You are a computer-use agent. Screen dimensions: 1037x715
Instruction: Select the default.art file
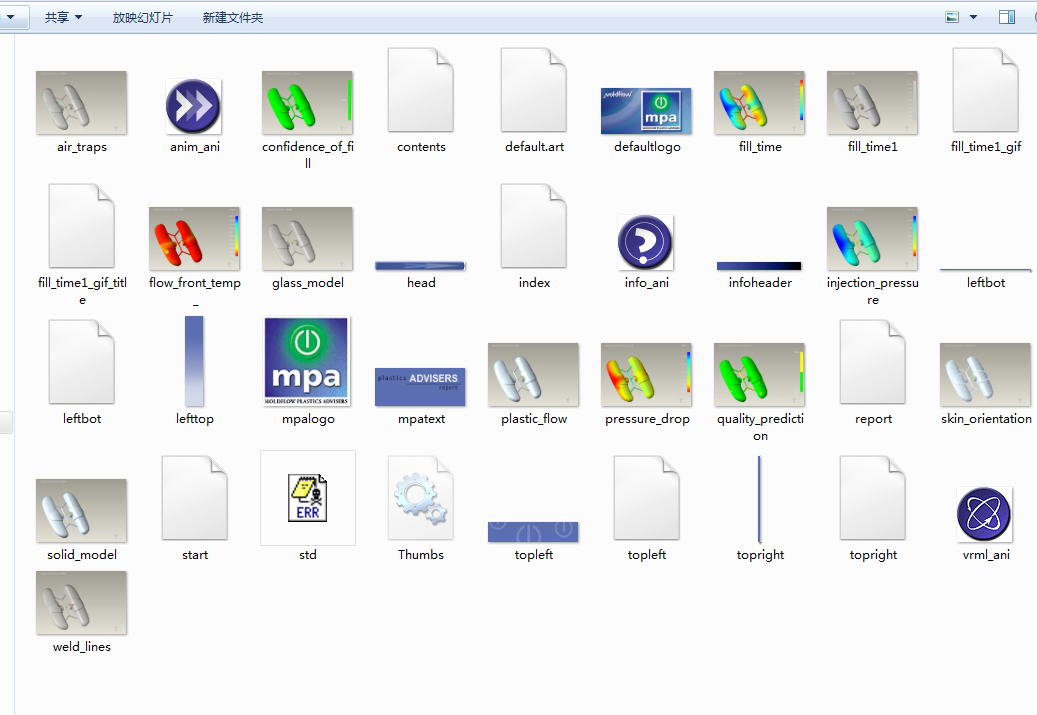(x=534, y=90)
